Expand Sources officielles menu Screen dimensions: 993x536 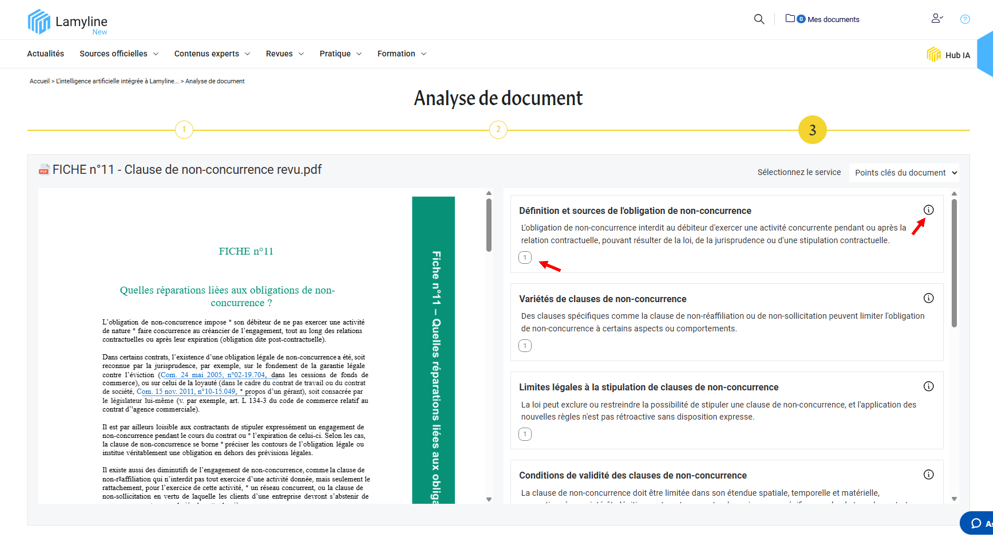(x=119, y=54)
